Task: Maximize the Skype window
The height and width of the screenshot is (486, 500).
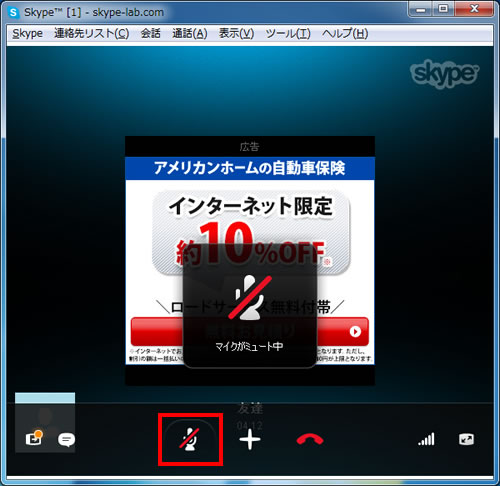Action: pyautogui.click(x=443, y=9)
